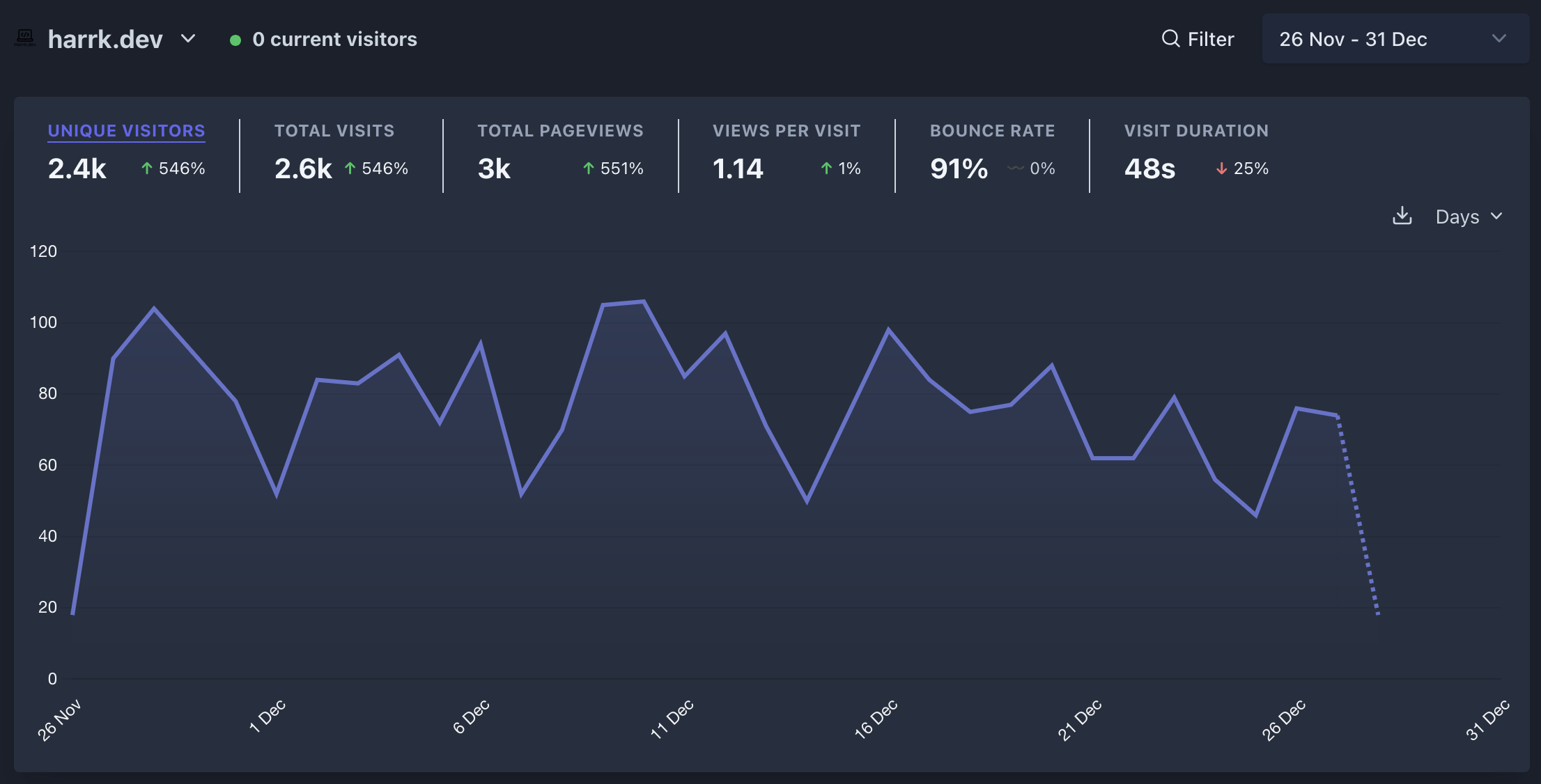Click the chart's highest peak near 10 Dec
The height and width of the screenshot is (784, 1541).
pyautogui.click(x=644, y=301)
